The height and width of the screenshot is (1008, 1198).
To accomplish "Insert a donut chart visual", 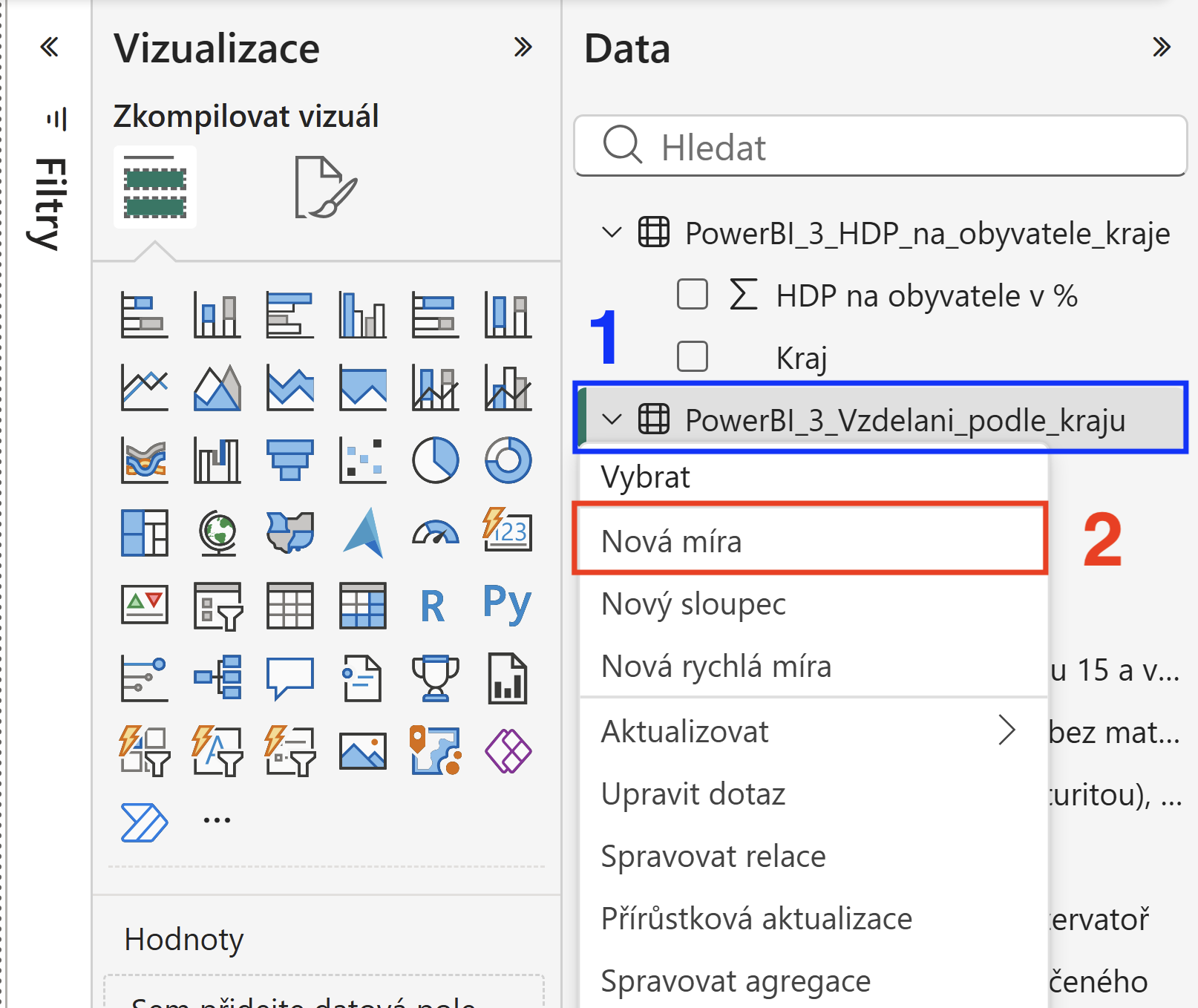I will point(508,460).
